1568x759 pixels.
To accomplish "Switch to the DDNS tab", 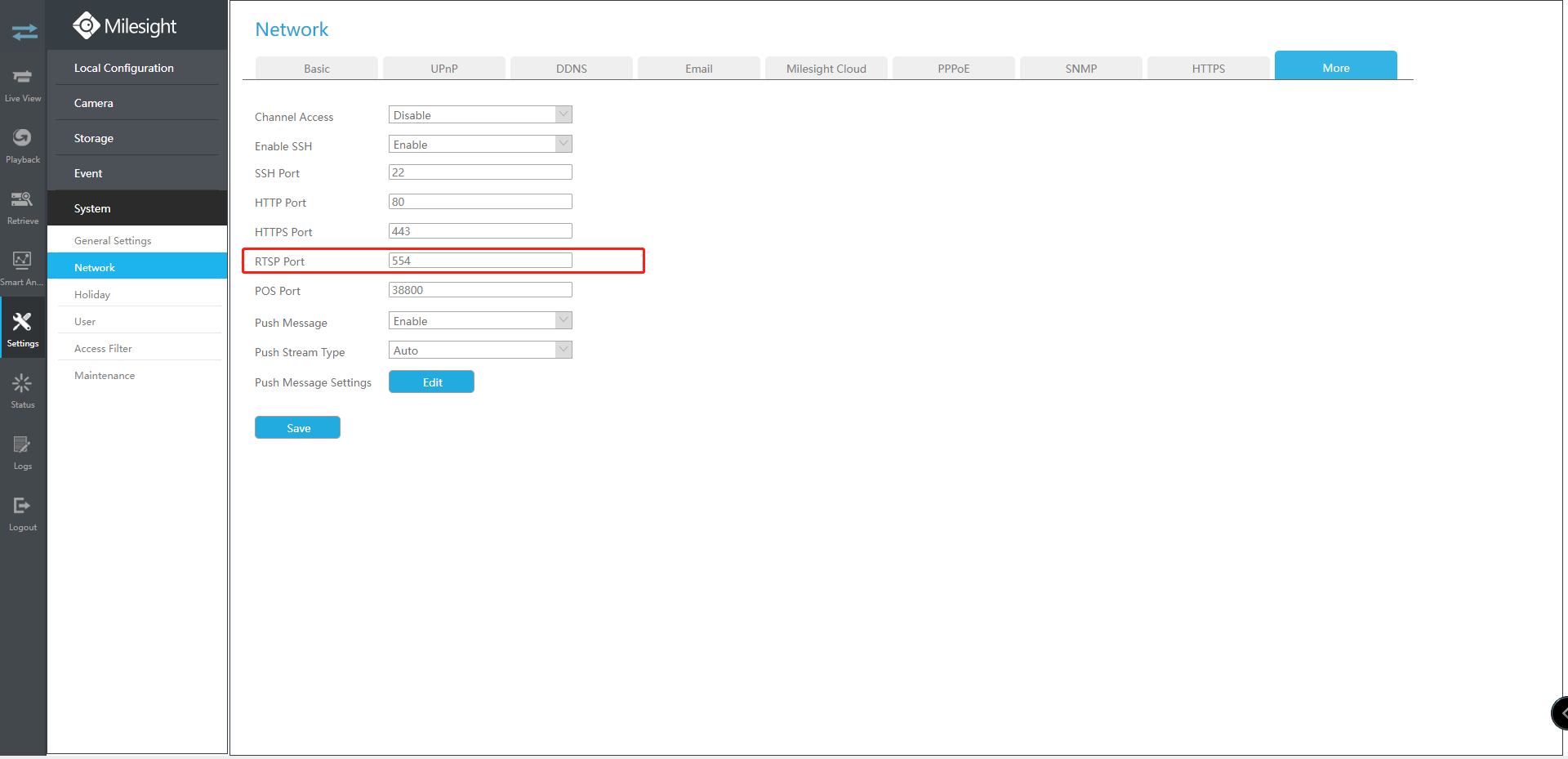I will click(x=572, y=69).
